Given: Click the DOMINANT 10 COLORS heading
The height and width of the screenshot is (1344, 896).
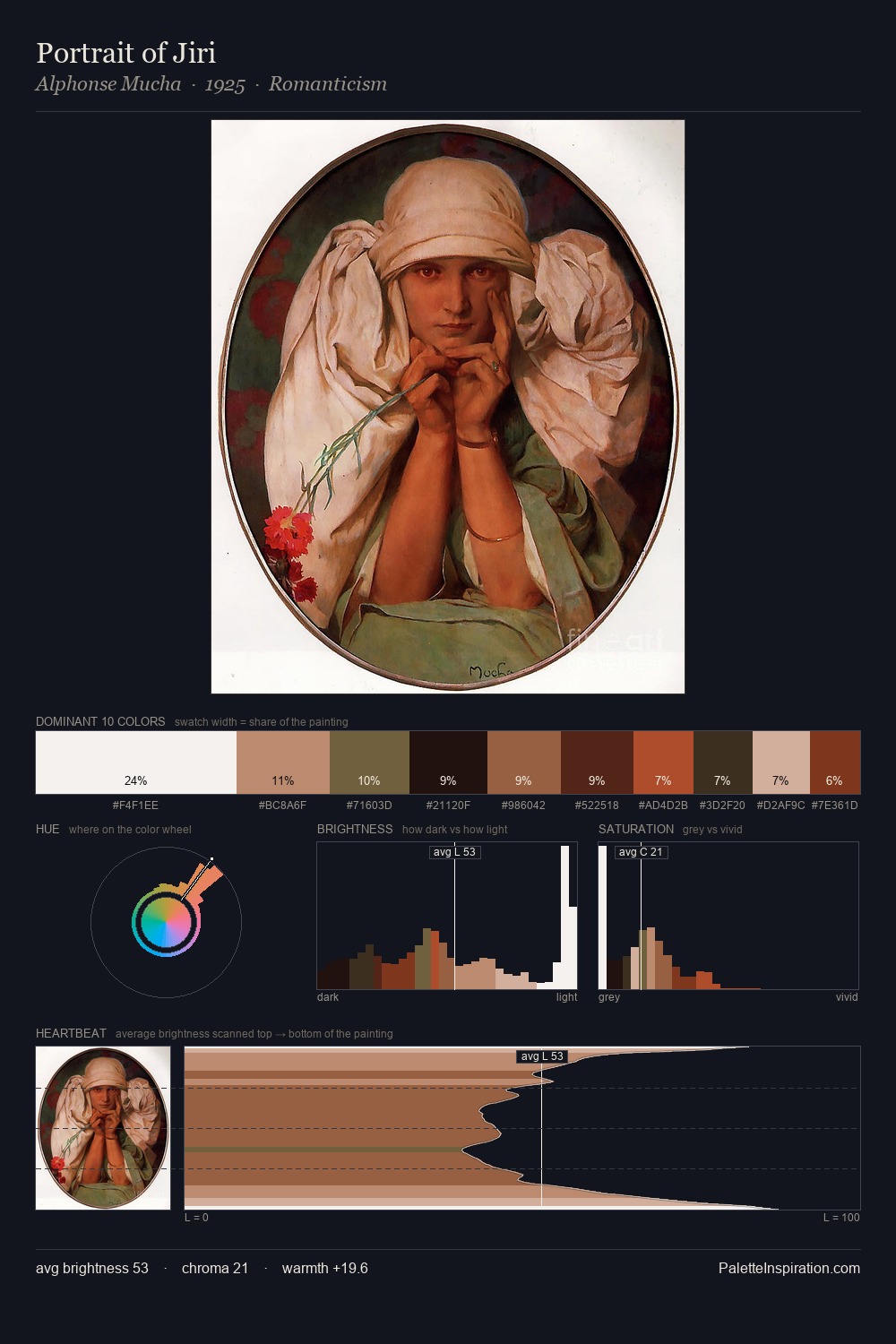Looking at the screenshot, I should tap(100, 721).
